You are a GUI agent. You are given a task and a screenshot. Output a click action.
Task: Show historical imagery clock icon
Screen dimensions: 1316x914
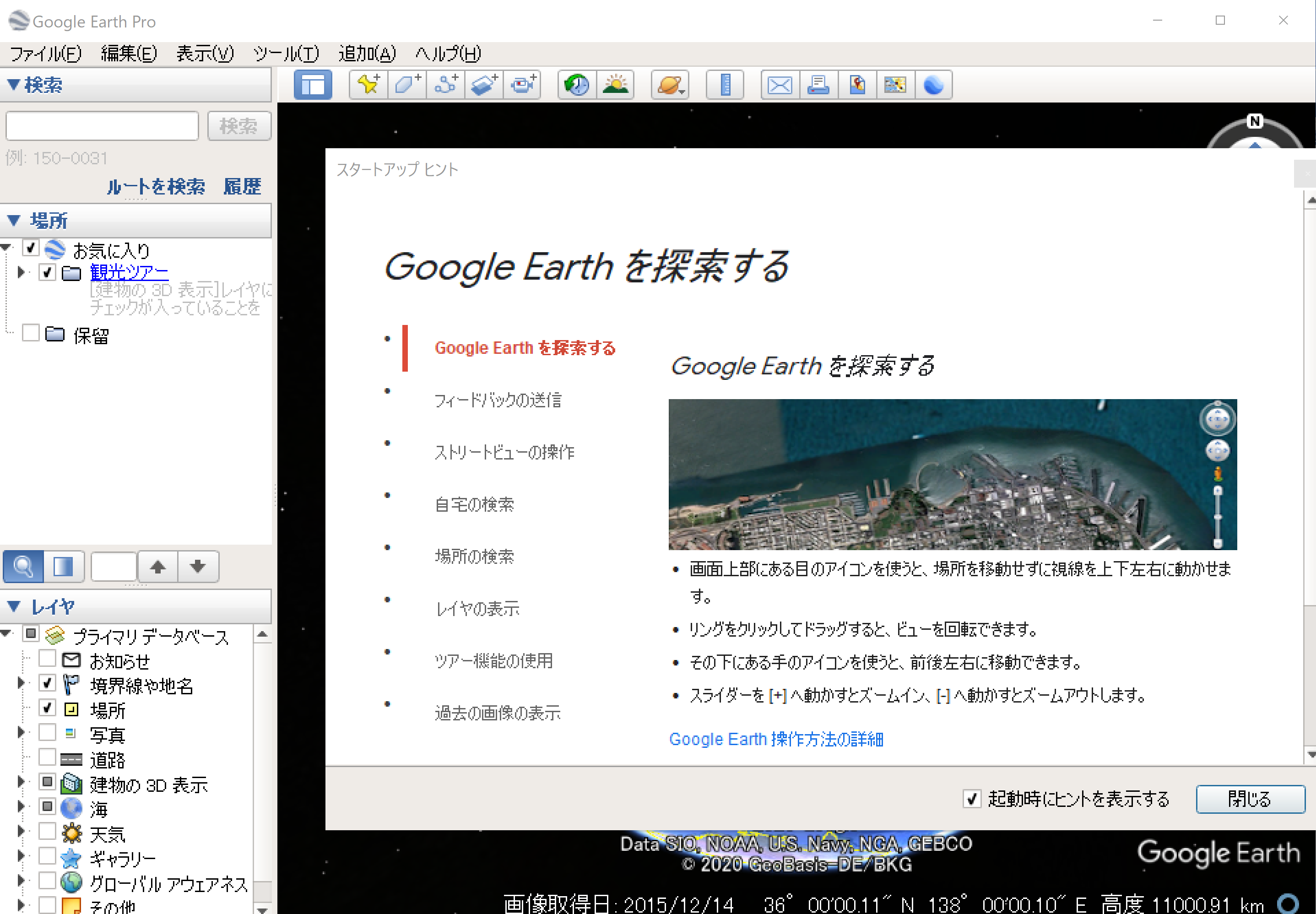577,85
